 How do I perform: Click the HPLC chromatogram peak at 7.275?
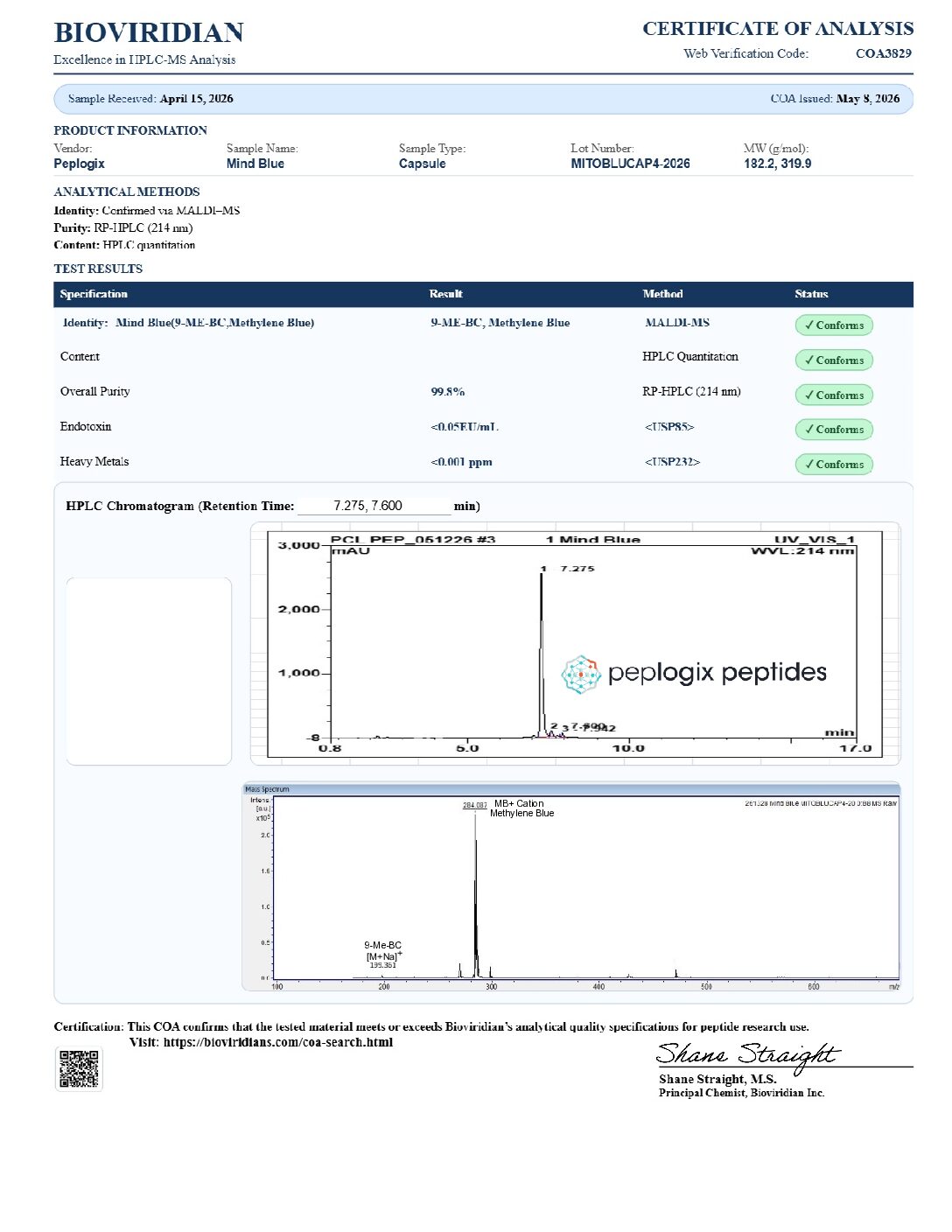click(x=542, y=652)
